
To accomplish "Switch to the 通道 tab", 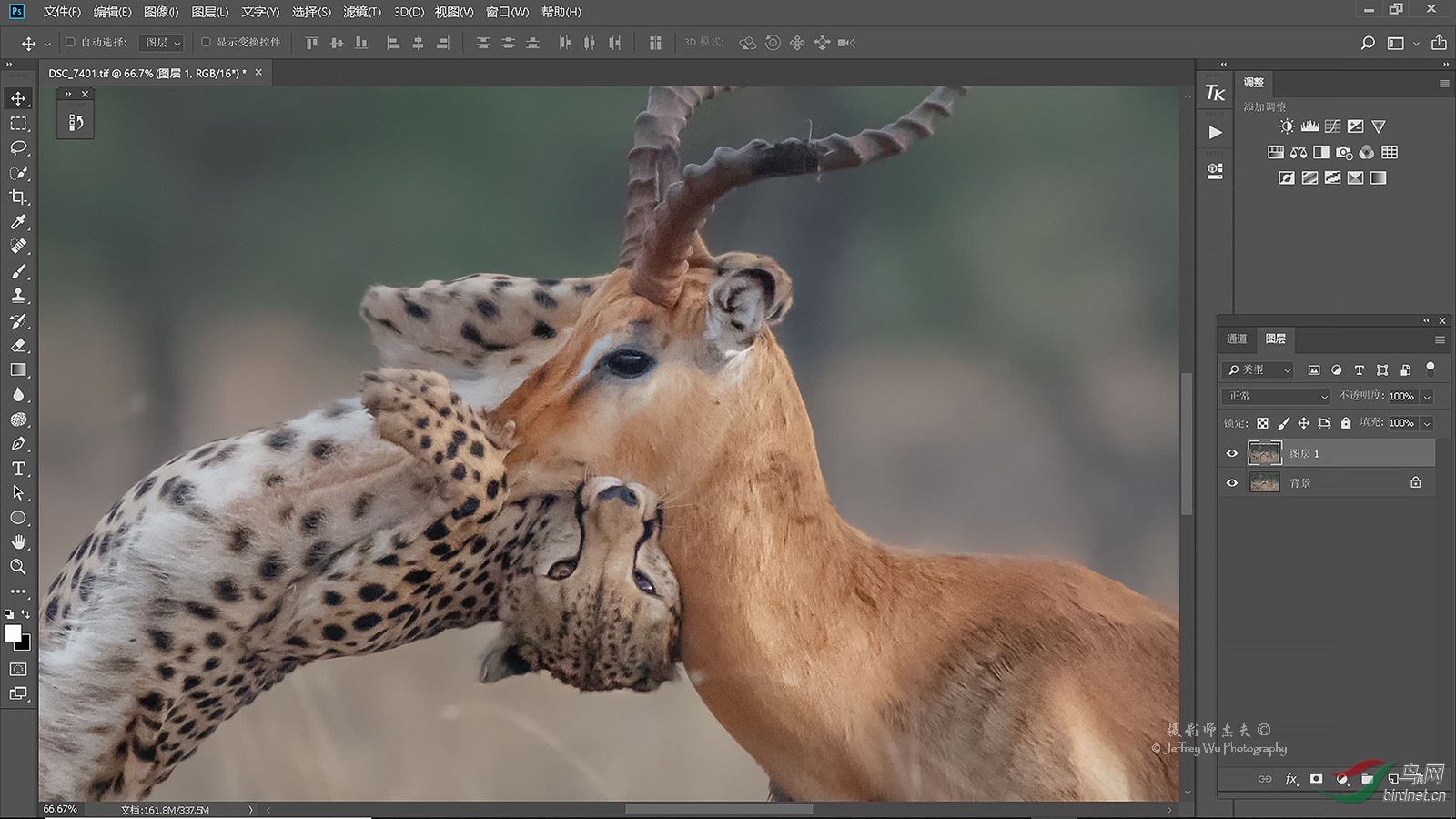I will pyautogui.click(x=1237, y=339).
